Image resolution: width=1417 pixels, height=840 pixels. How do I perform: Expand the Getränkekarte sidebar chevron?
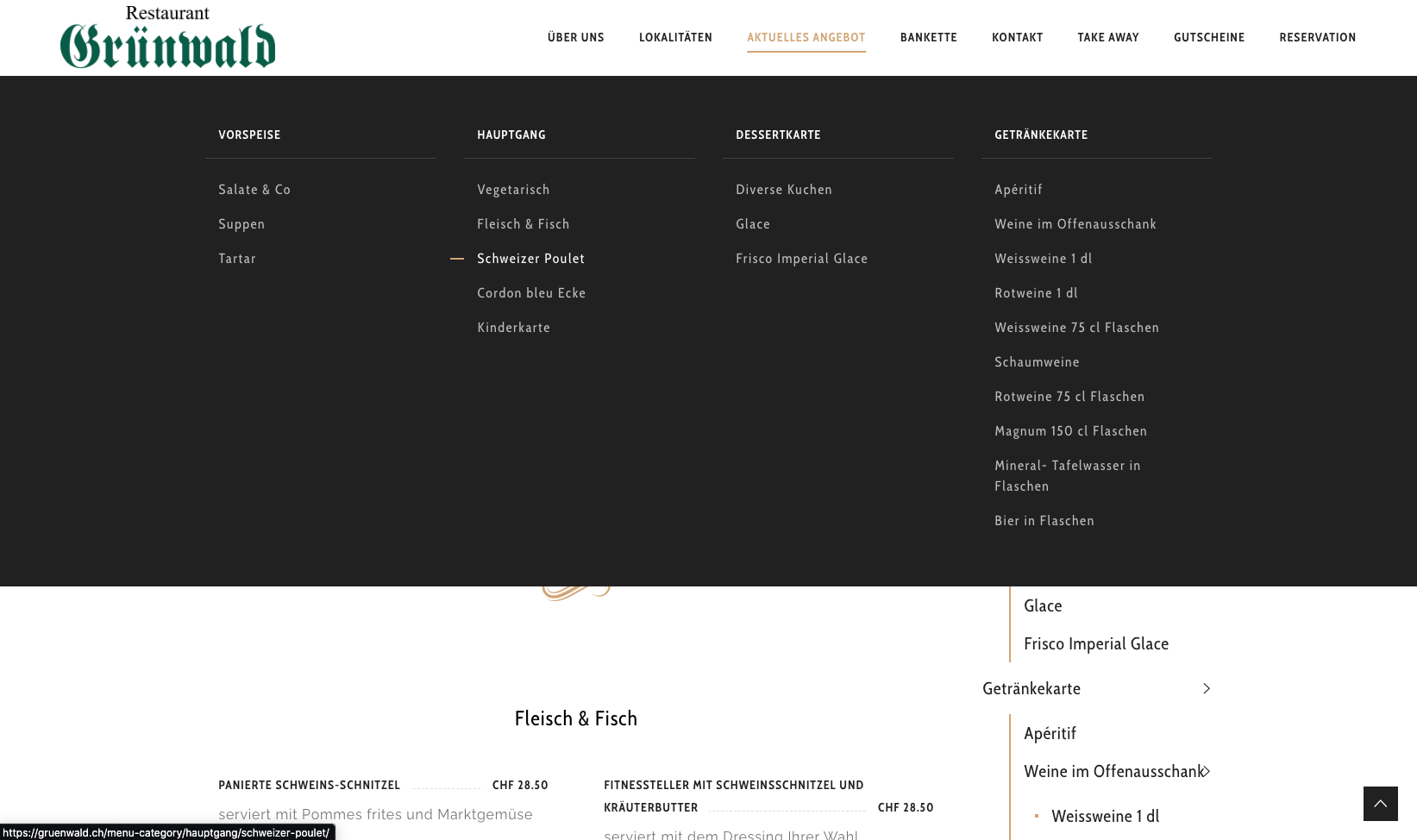click(1207, 688)
